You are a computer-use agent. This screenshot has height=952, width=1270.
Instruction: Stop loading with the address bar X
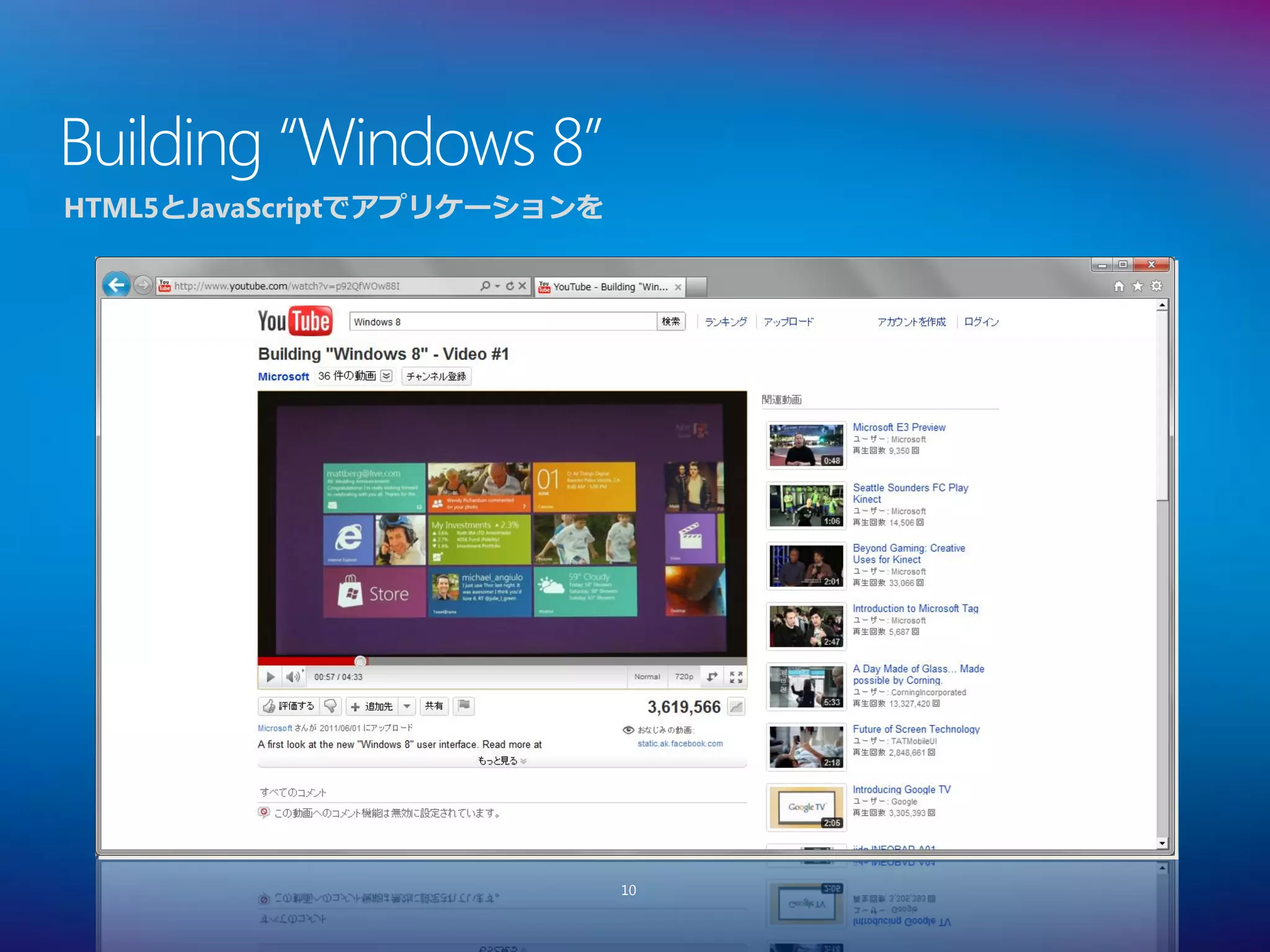click(x=522, y=286)
